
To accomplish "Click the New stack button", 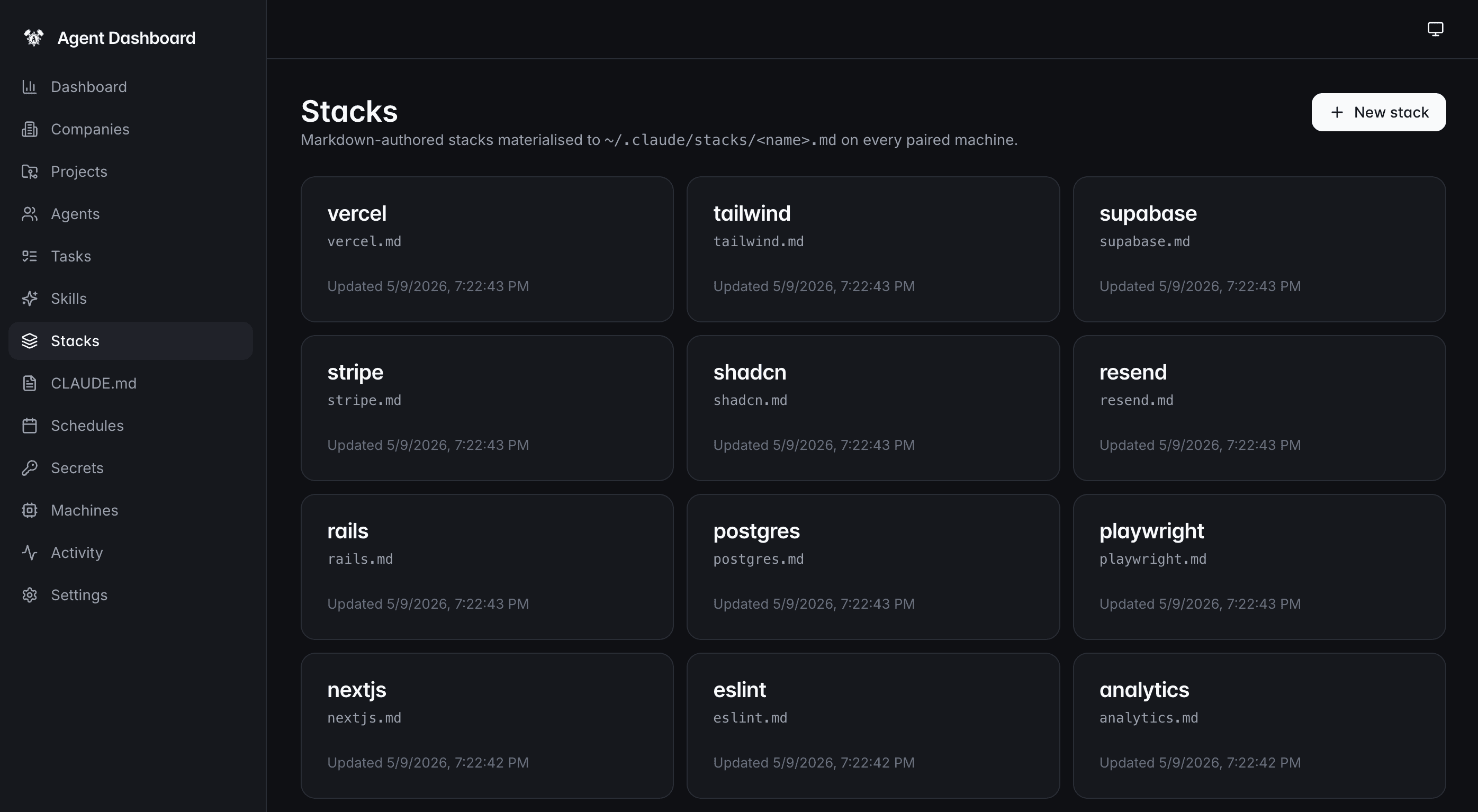I will [1378, 112].
